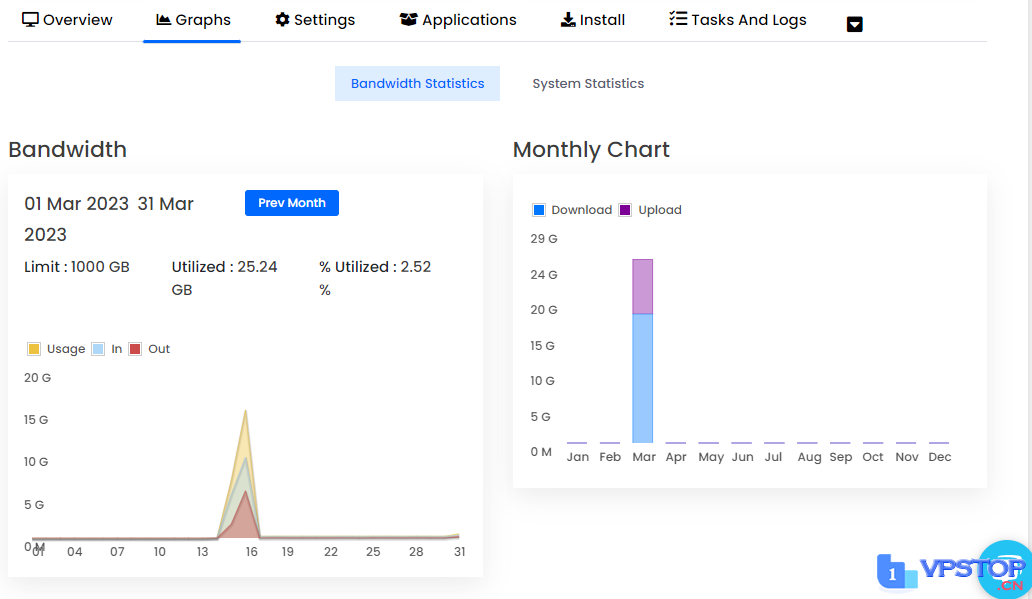Toggle the Out legend swatch
The width and height of the screenshot is (1032, 599).
135,349
